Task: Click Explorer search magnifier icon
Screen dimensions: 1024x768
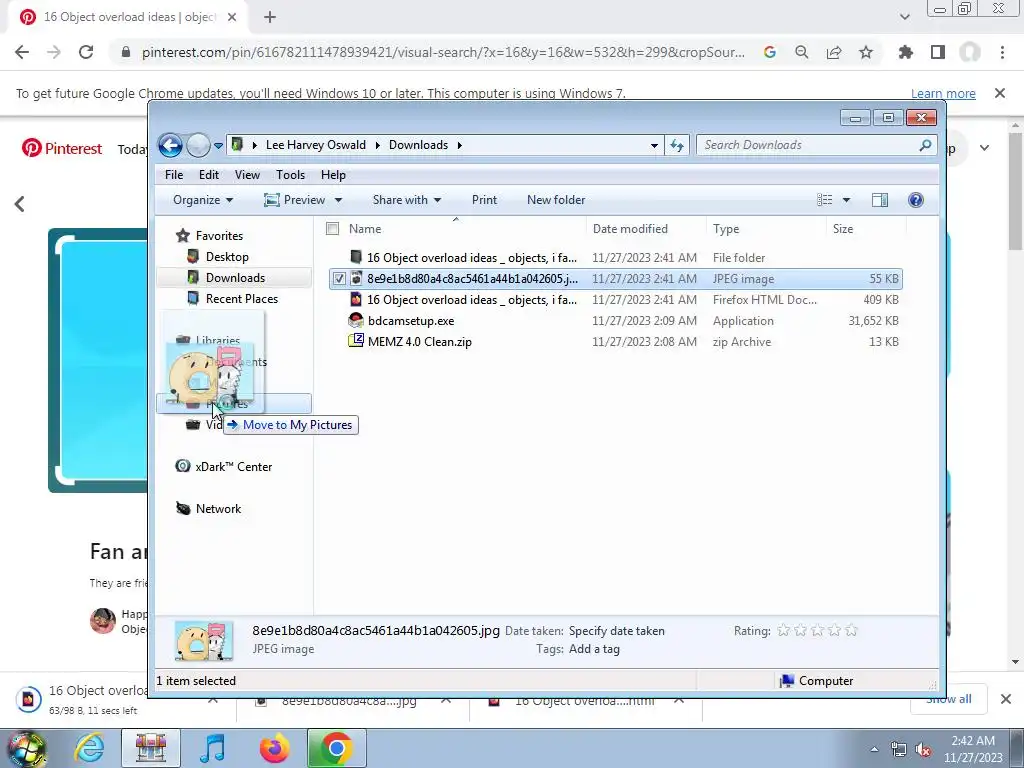Action: click(x=925, y=145)
